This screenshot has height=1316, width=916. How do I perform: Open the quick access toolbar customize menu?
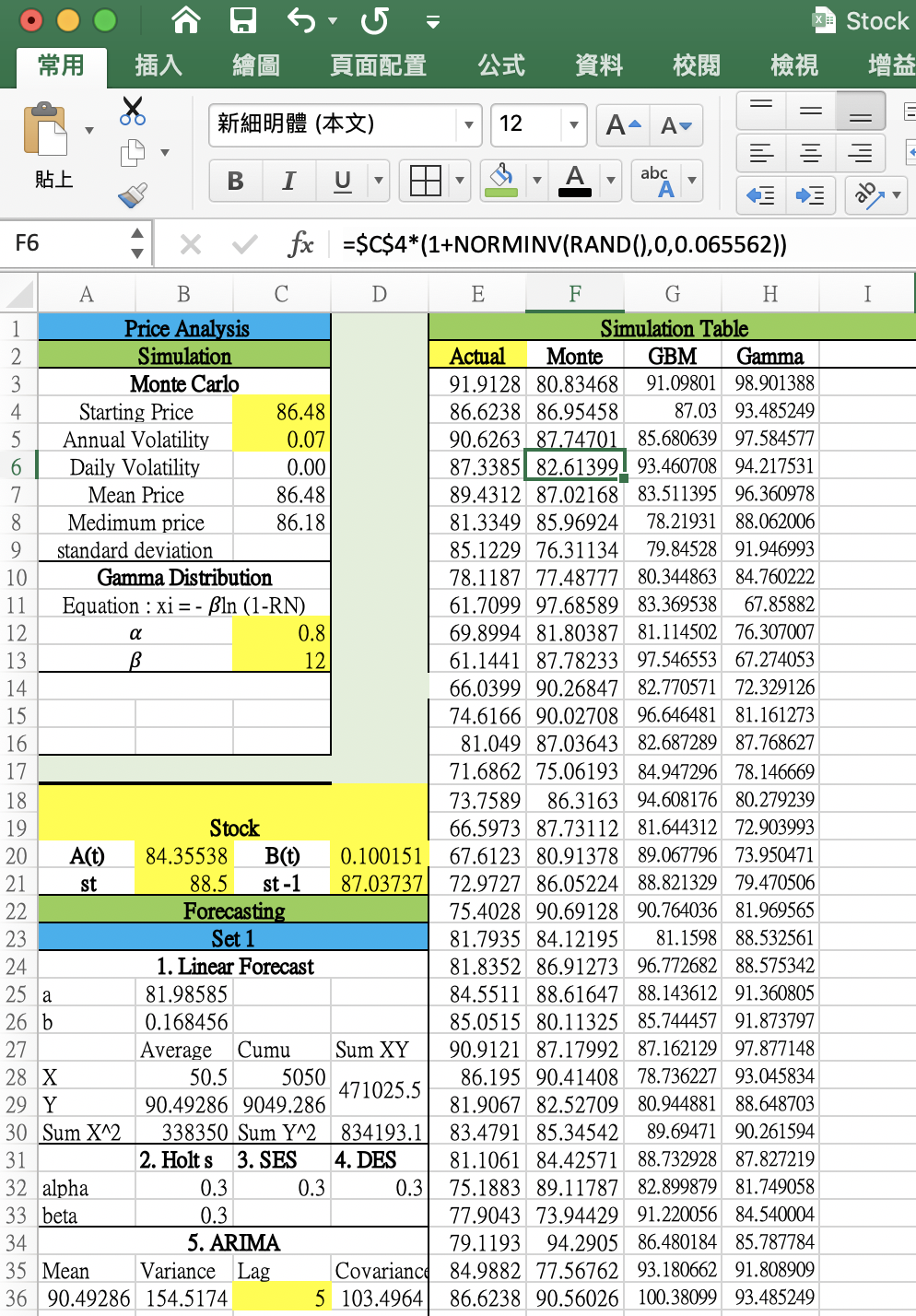432,22
